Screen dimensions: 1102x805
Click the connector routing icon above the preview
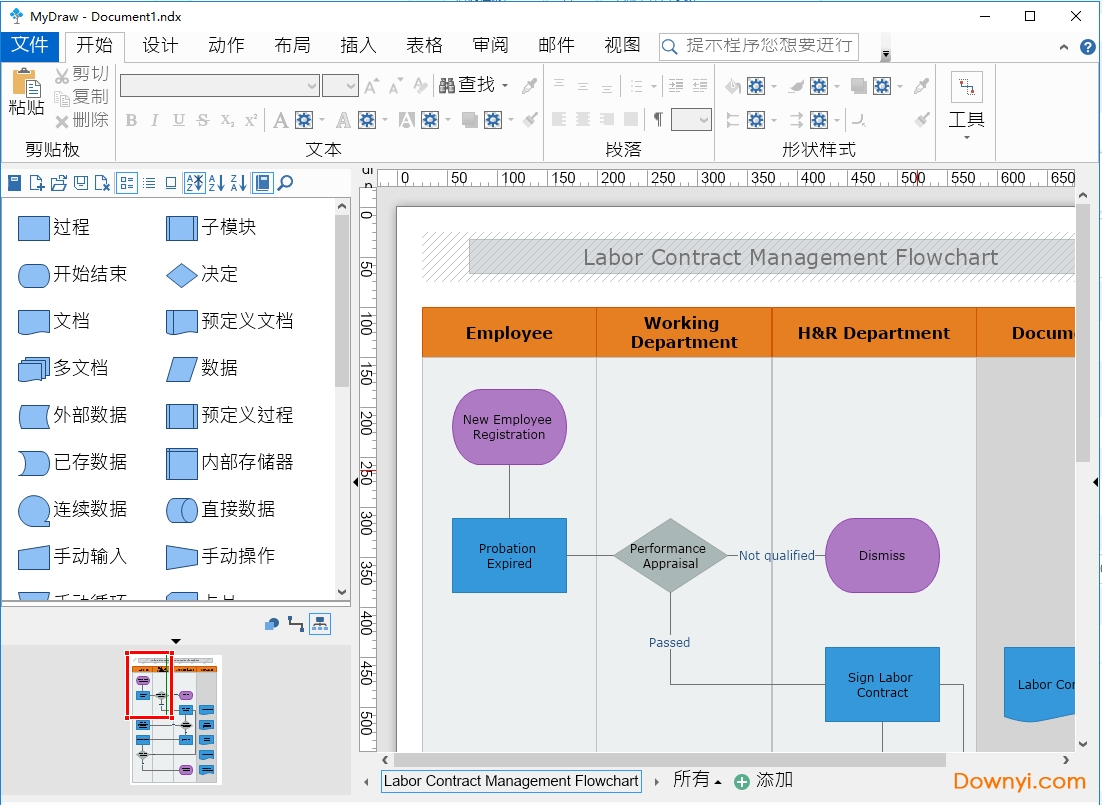296,624
